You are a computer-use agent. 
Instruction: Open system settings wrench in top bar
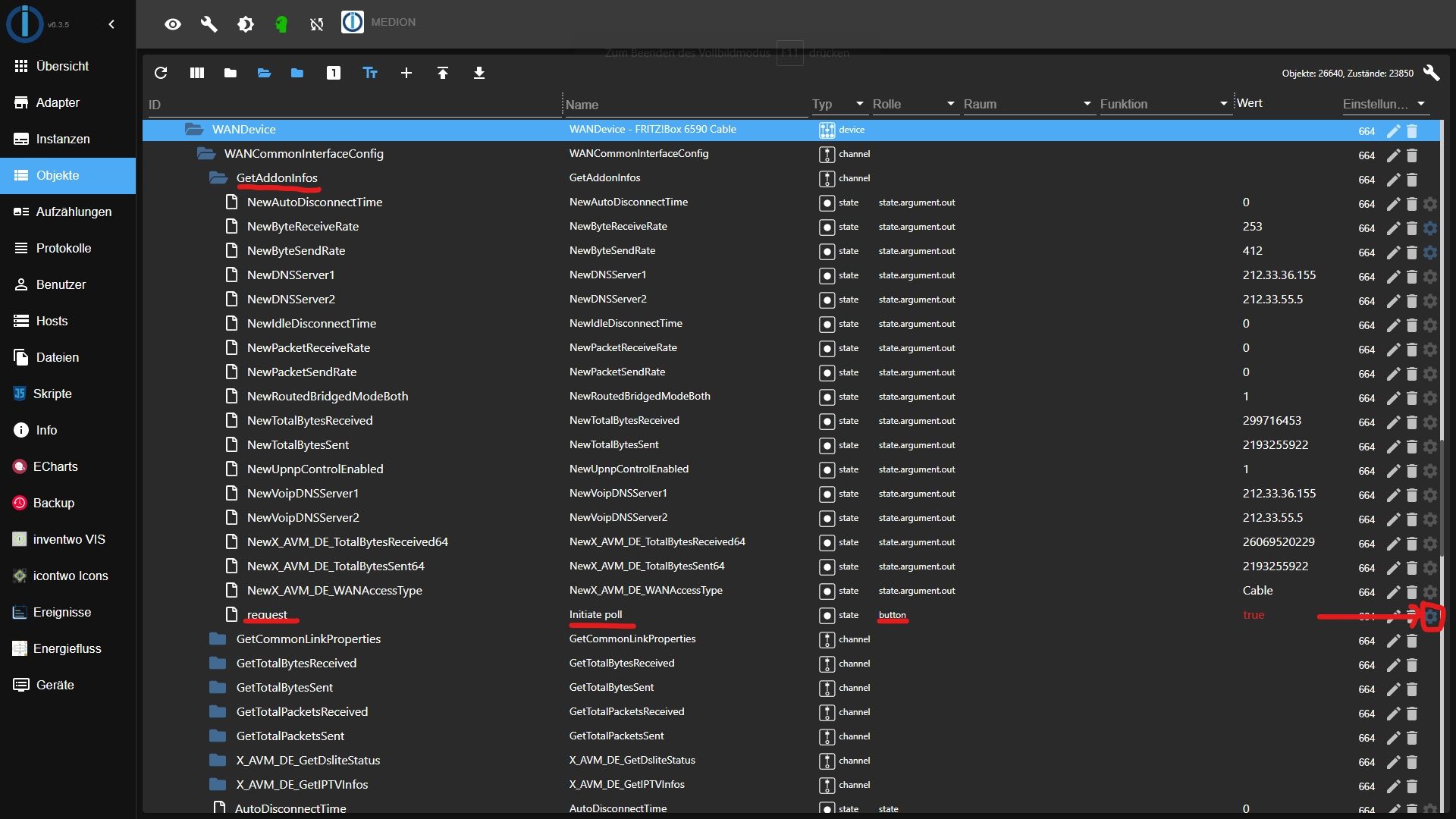pyautogui.click(x=209, y=24)
